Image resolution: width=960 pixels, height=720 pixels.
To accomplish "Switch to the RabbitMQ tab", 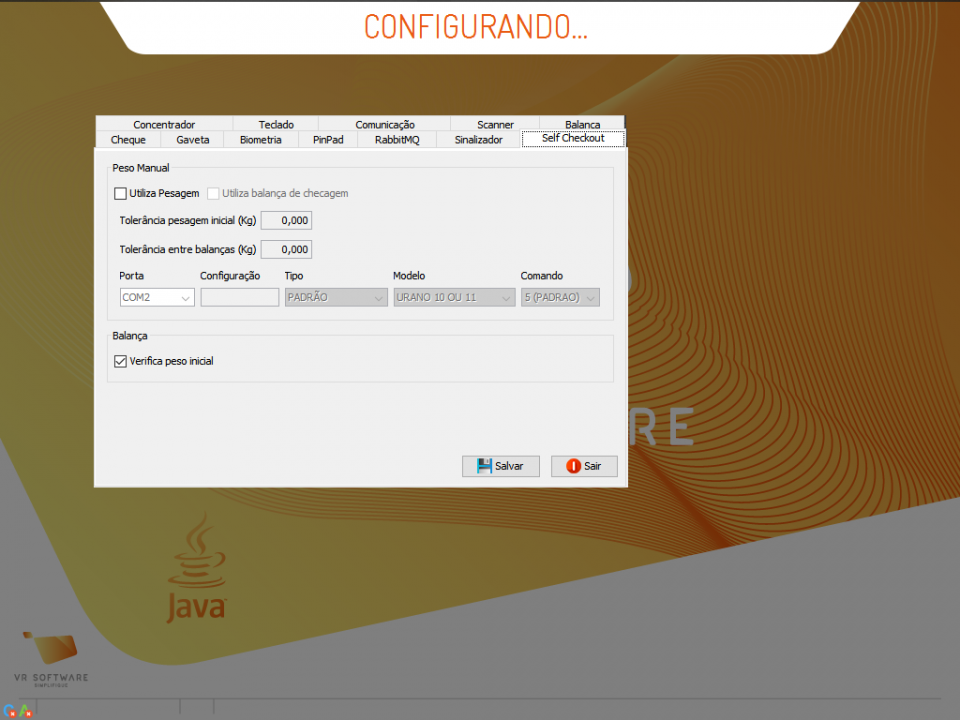I will (397, 140).
